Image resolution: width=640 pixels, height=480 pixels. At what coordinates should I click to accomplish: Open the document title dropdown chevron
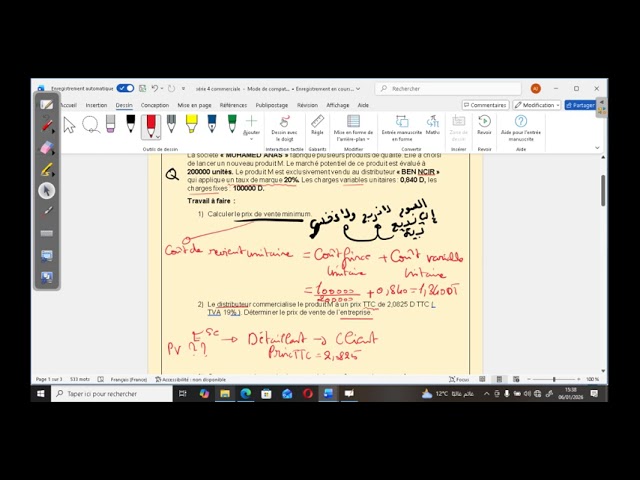pos(358,89)
